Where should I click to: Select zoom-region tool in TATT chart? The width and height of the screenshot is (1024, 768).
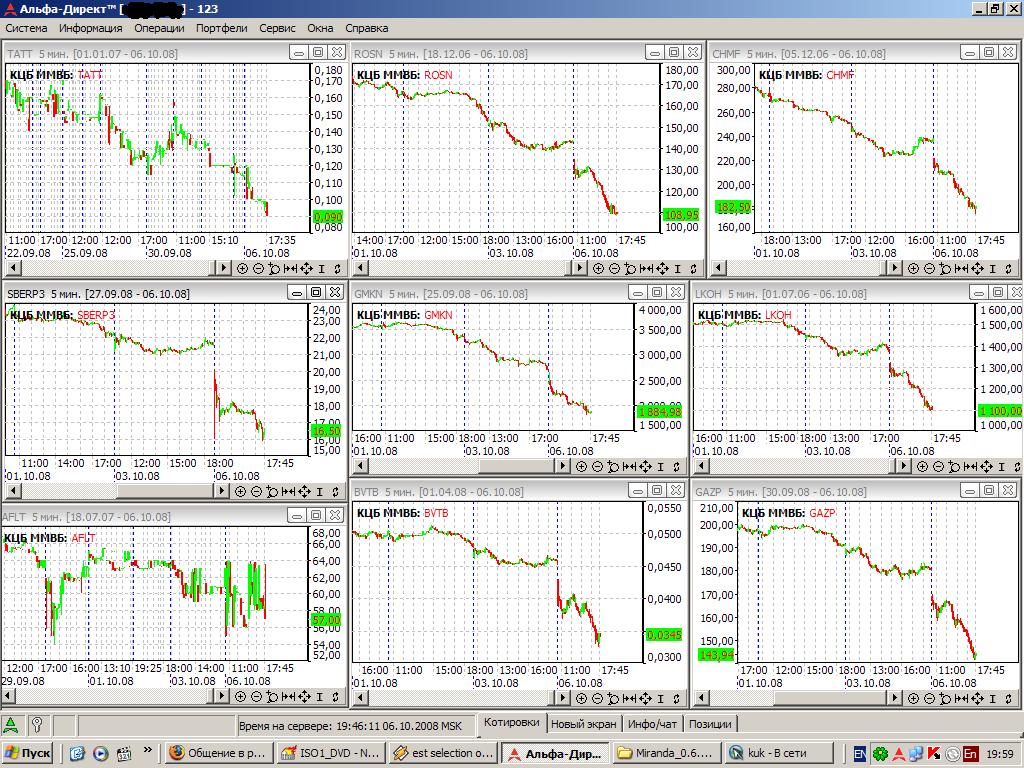coord(274,268)
